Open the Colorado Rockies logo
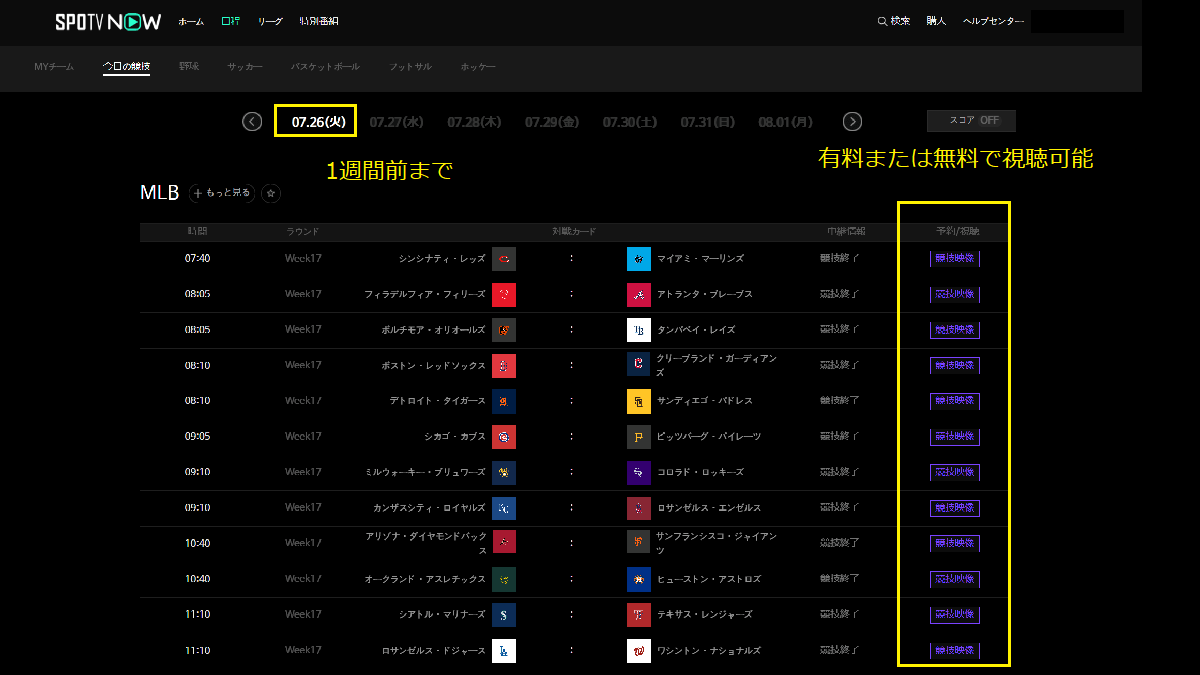This screenshot has height=675, width=1200. [x=639, y=472]
